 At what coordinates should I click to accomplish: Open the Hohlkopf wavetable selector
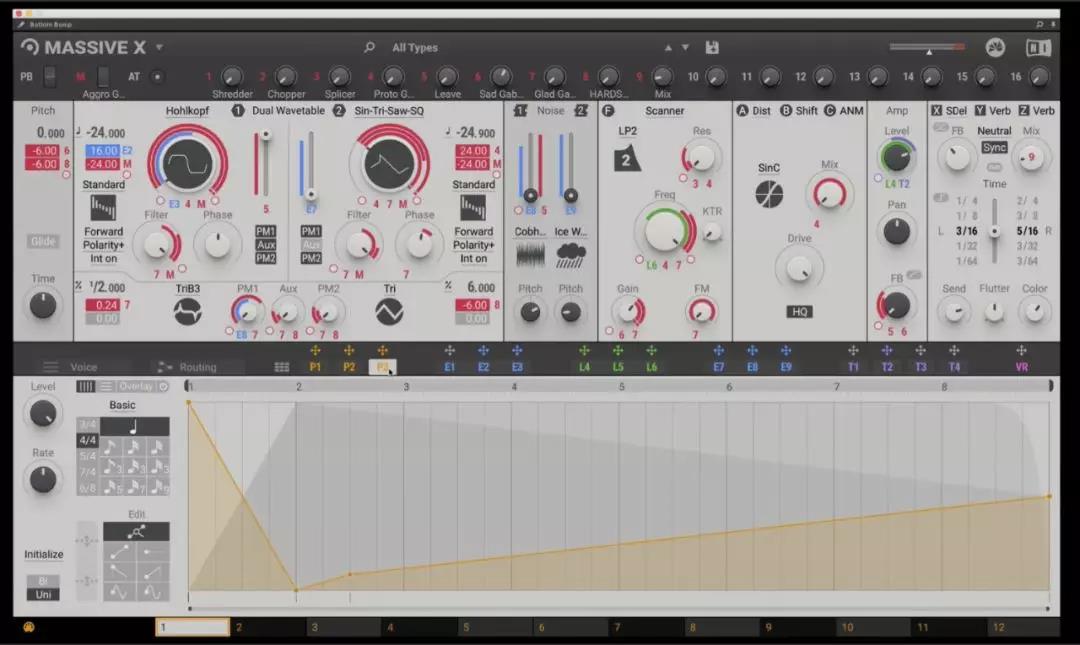[187, 110]
